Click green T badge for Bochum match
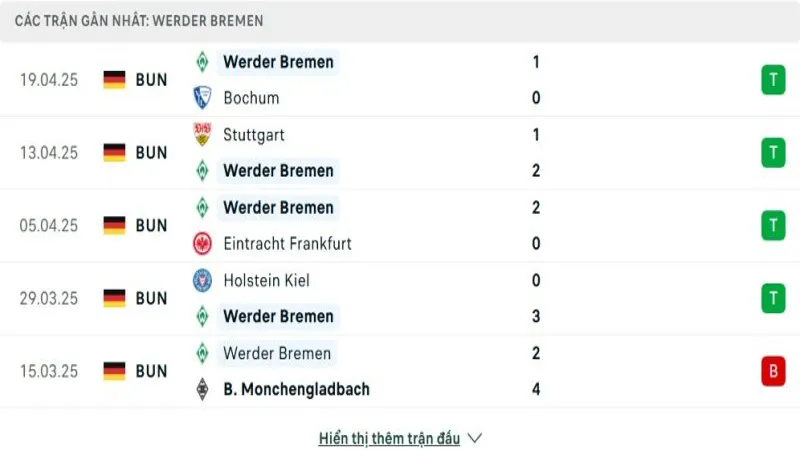The image size is (800, 450). click(x=771, y=80)
